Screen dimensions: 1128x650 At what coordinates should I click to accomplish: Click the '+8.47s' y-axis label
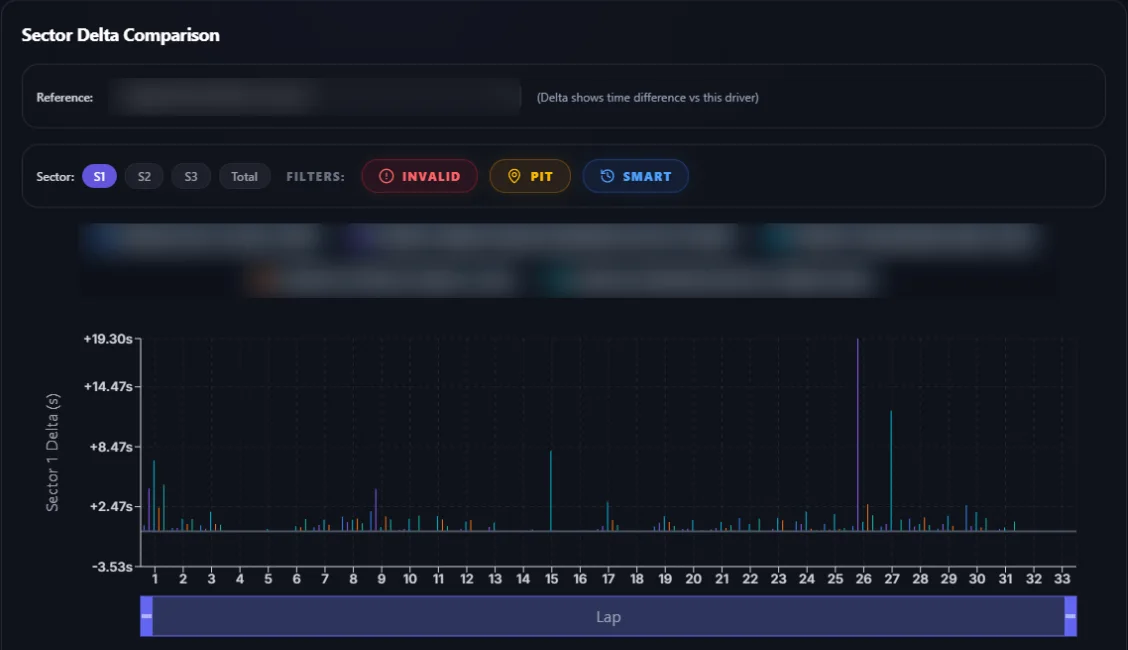pos(111,447)
